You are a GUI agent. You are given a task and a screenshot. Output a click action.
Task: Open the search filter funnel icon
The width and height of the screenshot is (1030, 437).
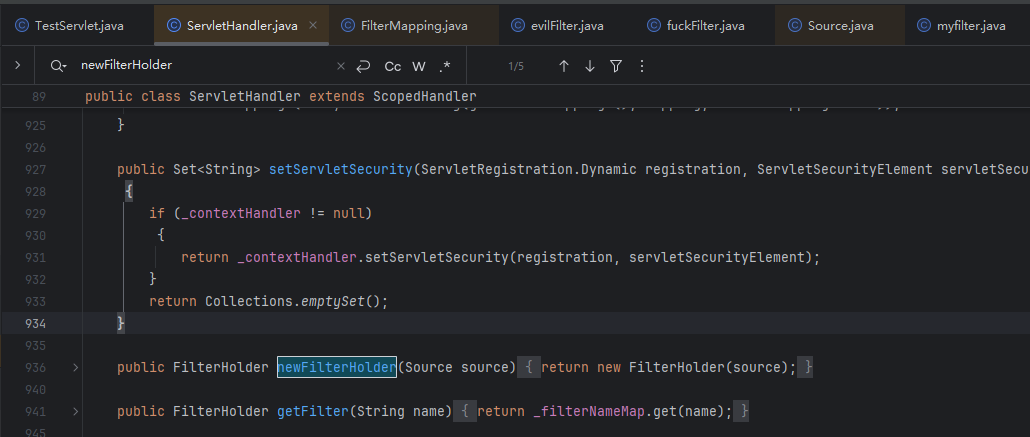pyautogui.click(x=616, y=66)
